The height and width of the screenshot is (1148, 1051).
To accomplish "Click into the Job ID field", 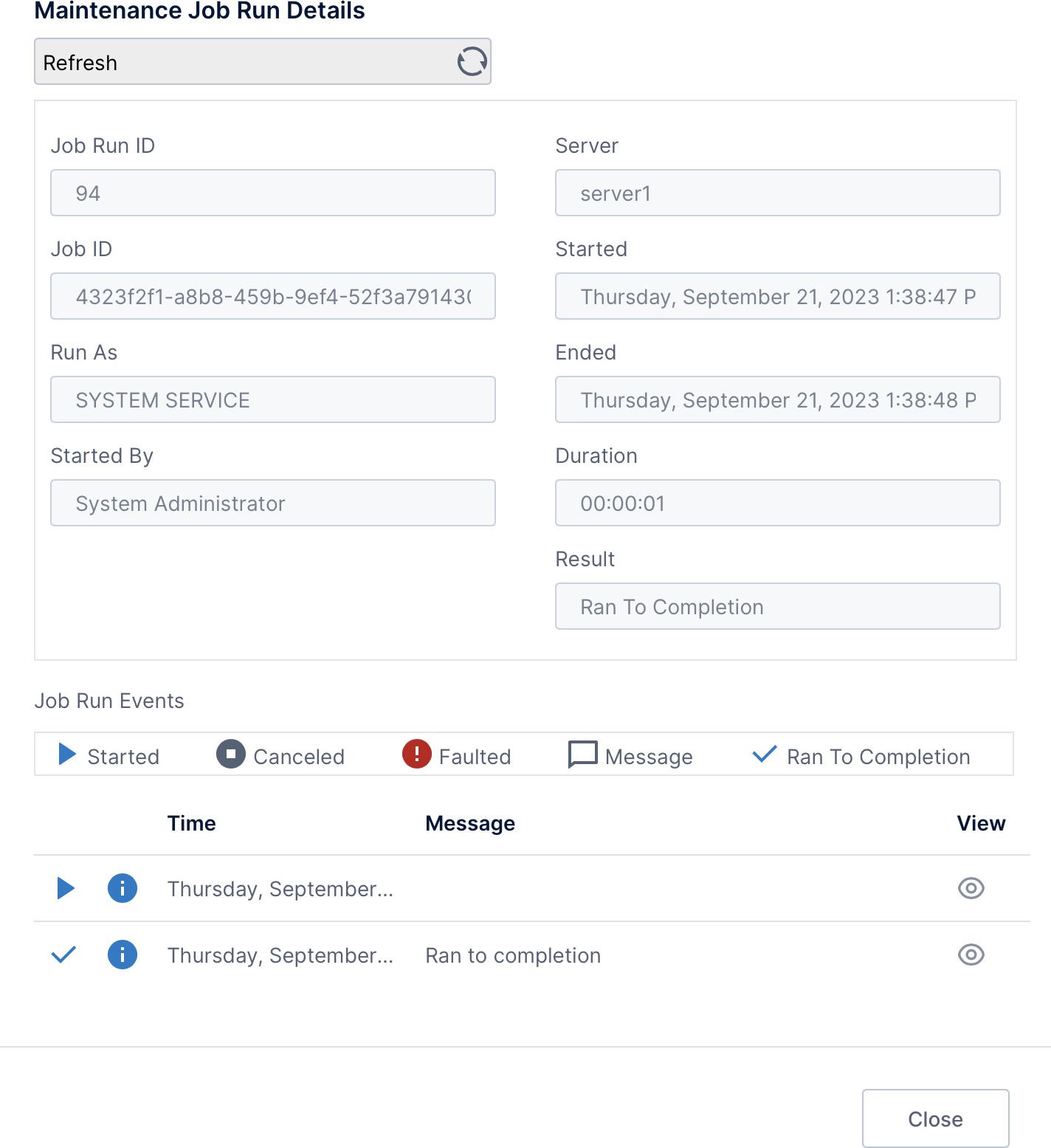I will (x=272, y=297).
